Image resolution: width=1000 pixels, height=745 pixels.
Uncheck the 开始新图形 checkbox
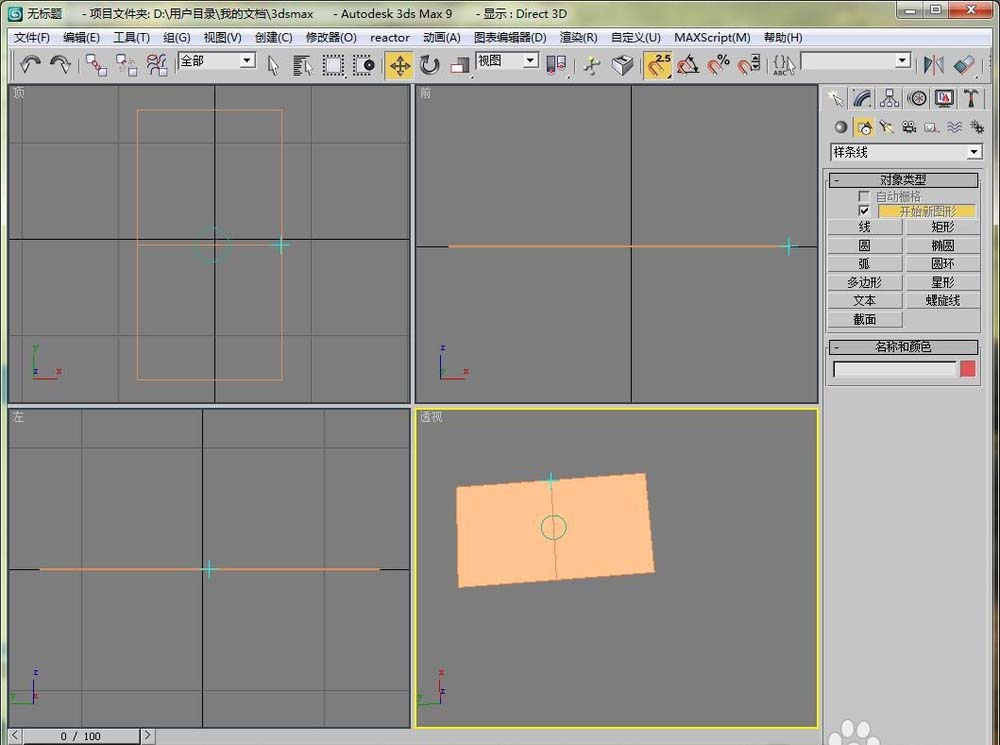click(x=864, y=211)
